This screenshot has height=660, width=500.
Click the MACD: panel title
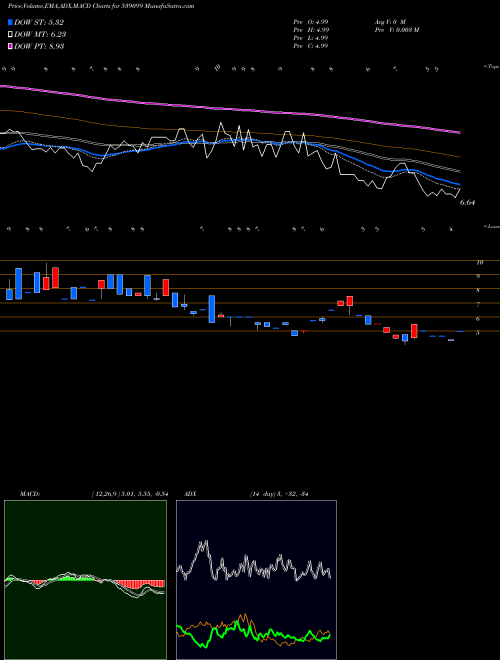tap(29, 494)
